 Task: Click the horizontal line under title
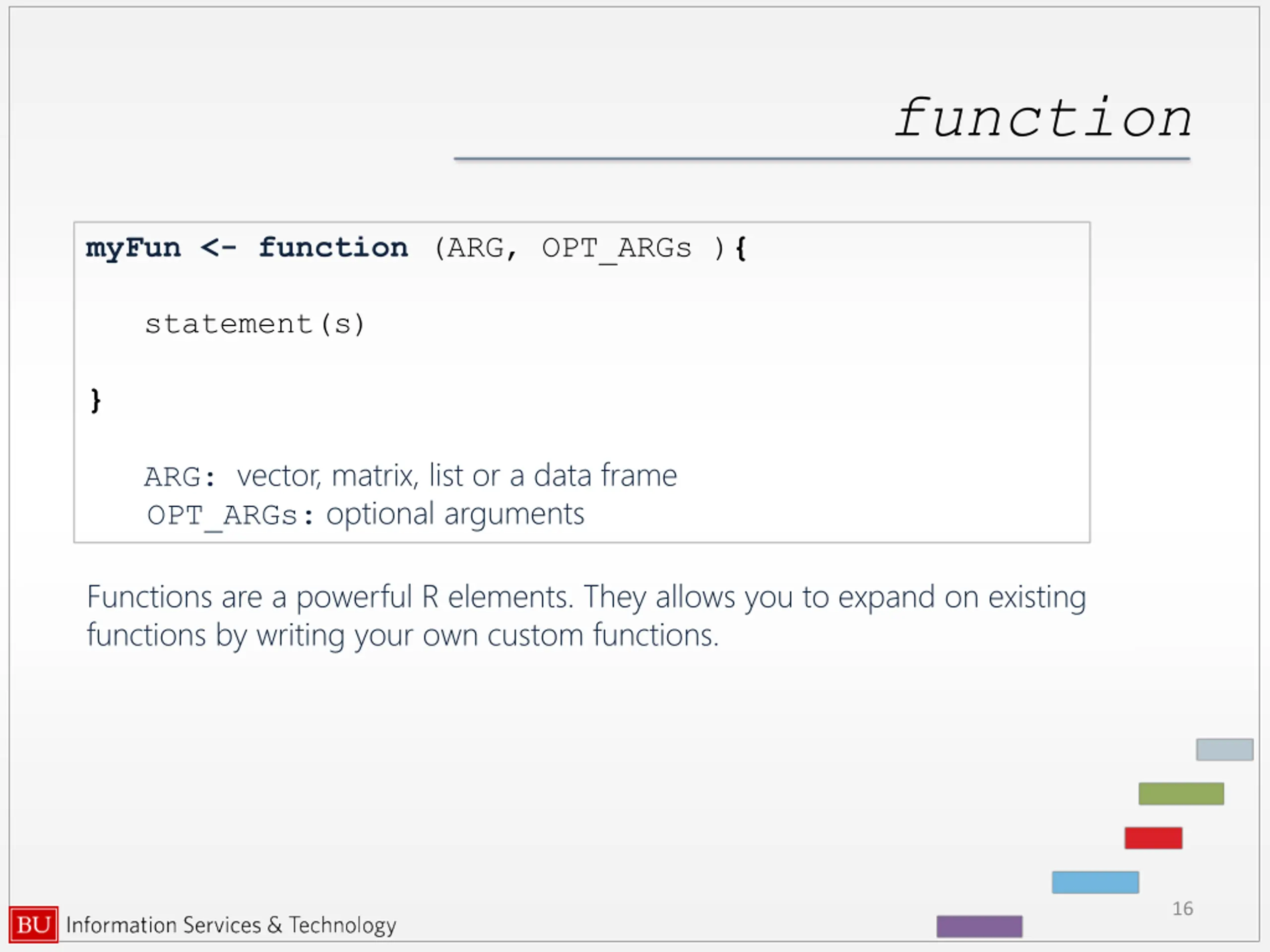[822, 159]
